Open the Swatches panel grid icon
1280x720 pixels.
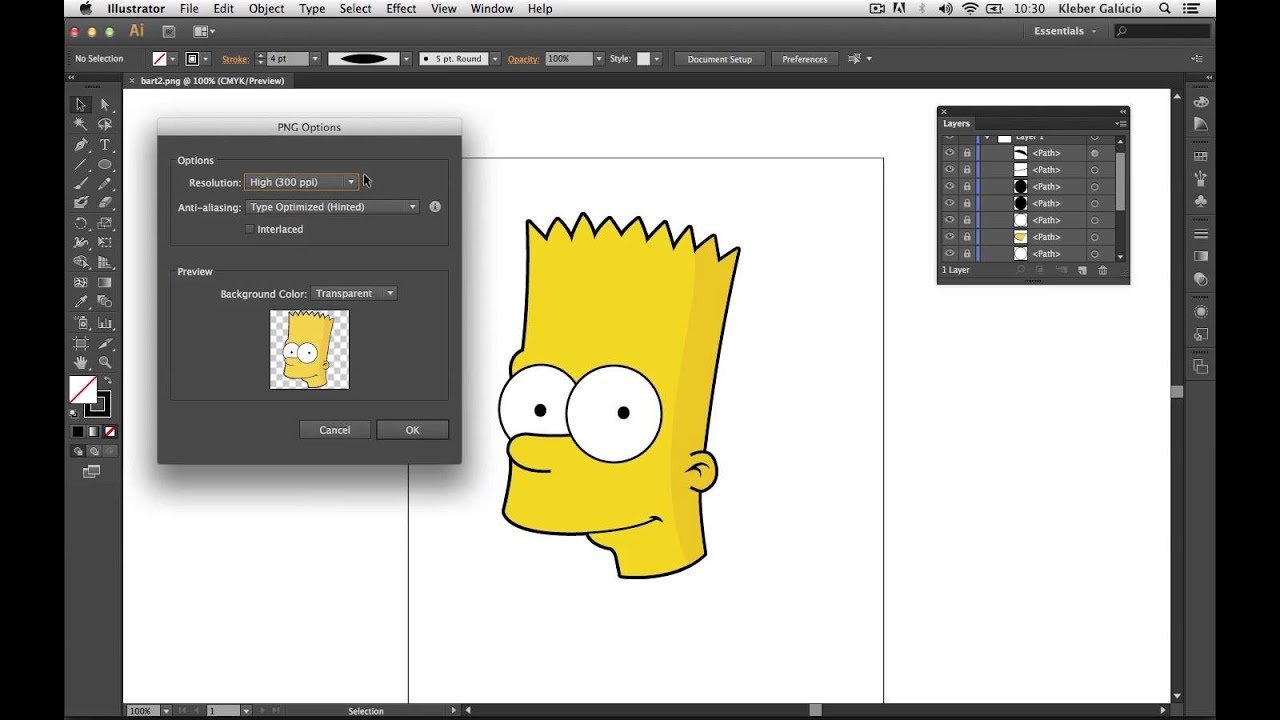[x=1201, y=157]
